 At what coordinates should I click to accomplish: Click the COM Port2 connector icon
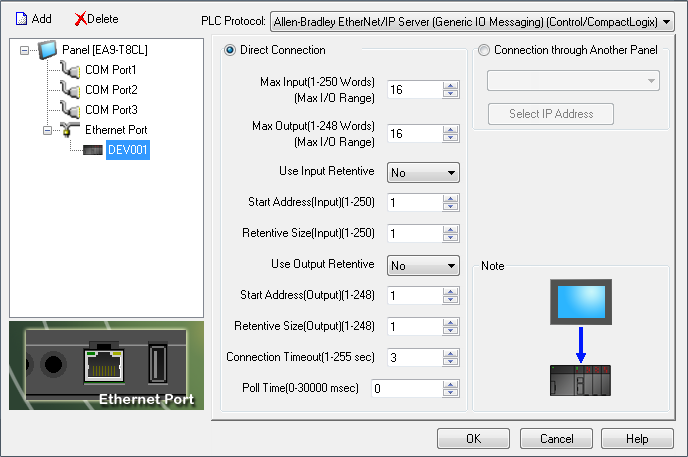70,90
